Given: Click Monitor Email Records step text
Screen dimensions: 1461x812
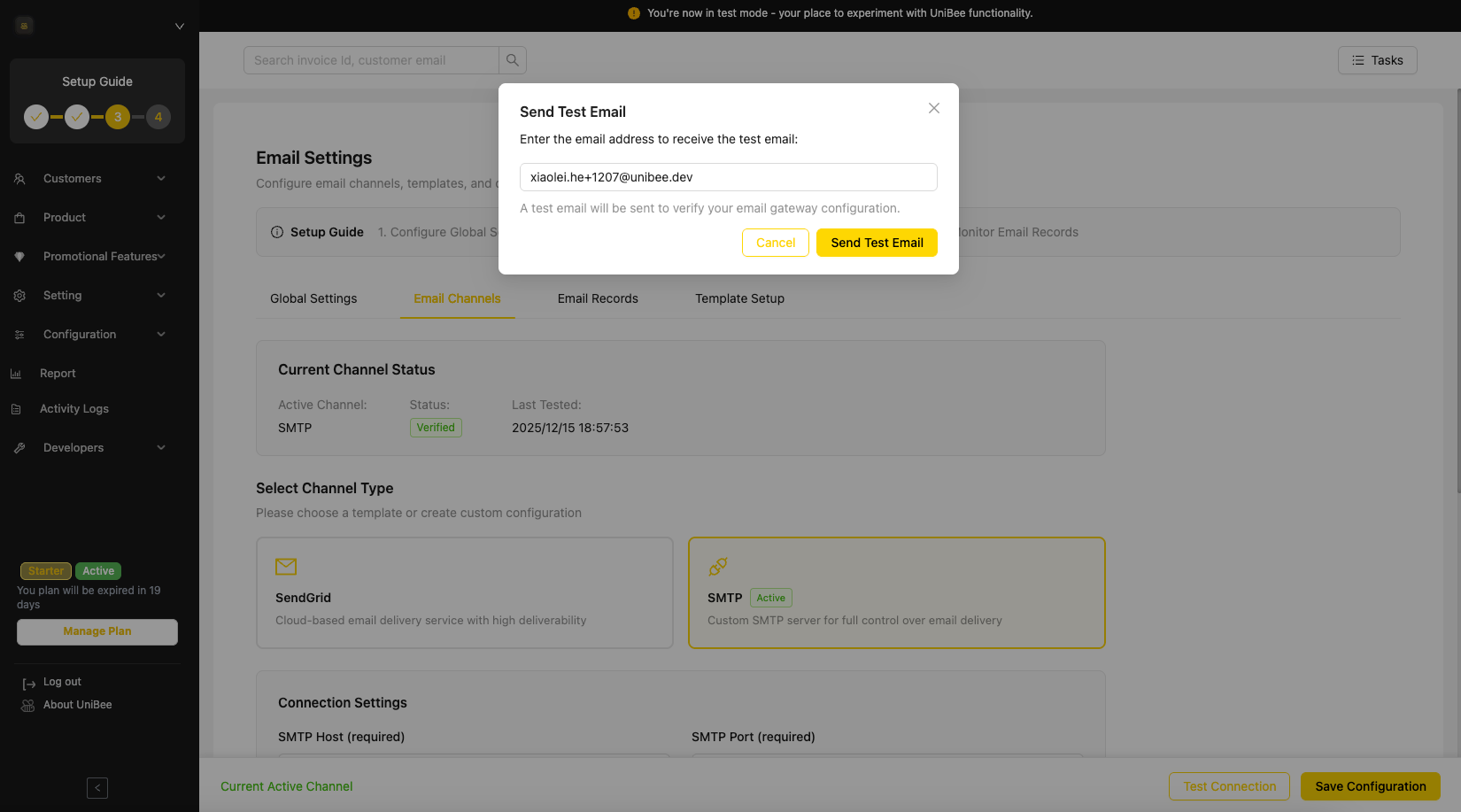Looking at the screenshot, I should pos(1018,232).
